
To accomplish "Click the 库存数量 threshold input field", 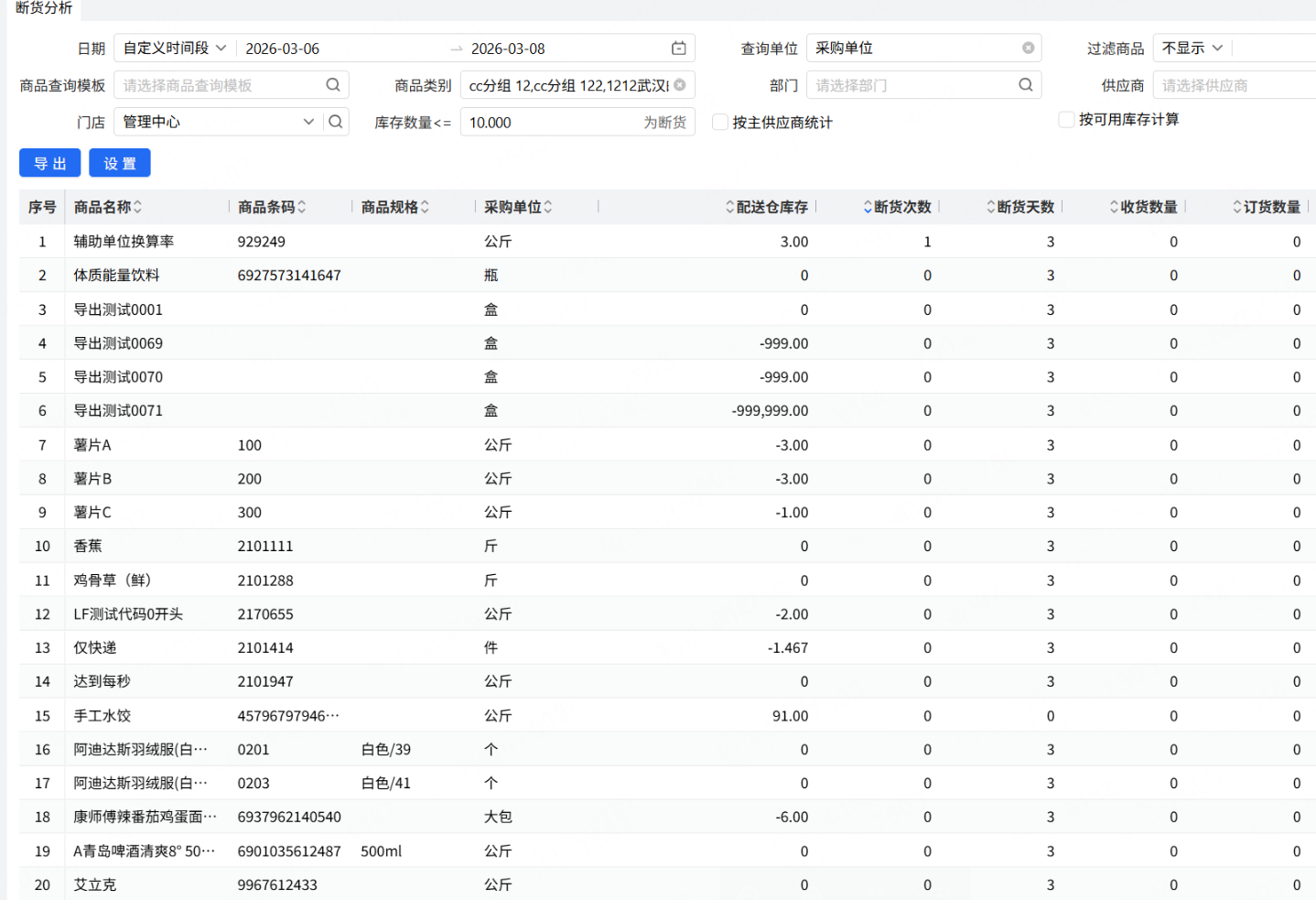I will pyautogui.click(x=549, y=123).
